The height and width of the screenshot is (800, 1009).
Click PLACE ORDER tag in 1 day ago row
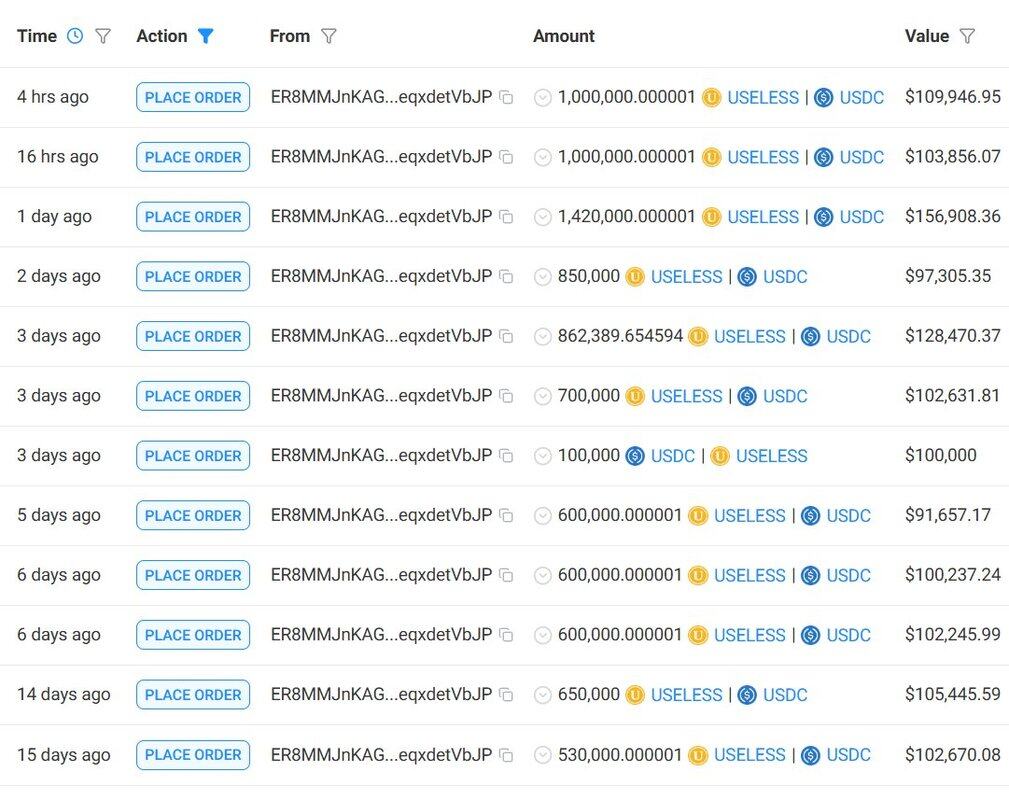tap(193, 217)
